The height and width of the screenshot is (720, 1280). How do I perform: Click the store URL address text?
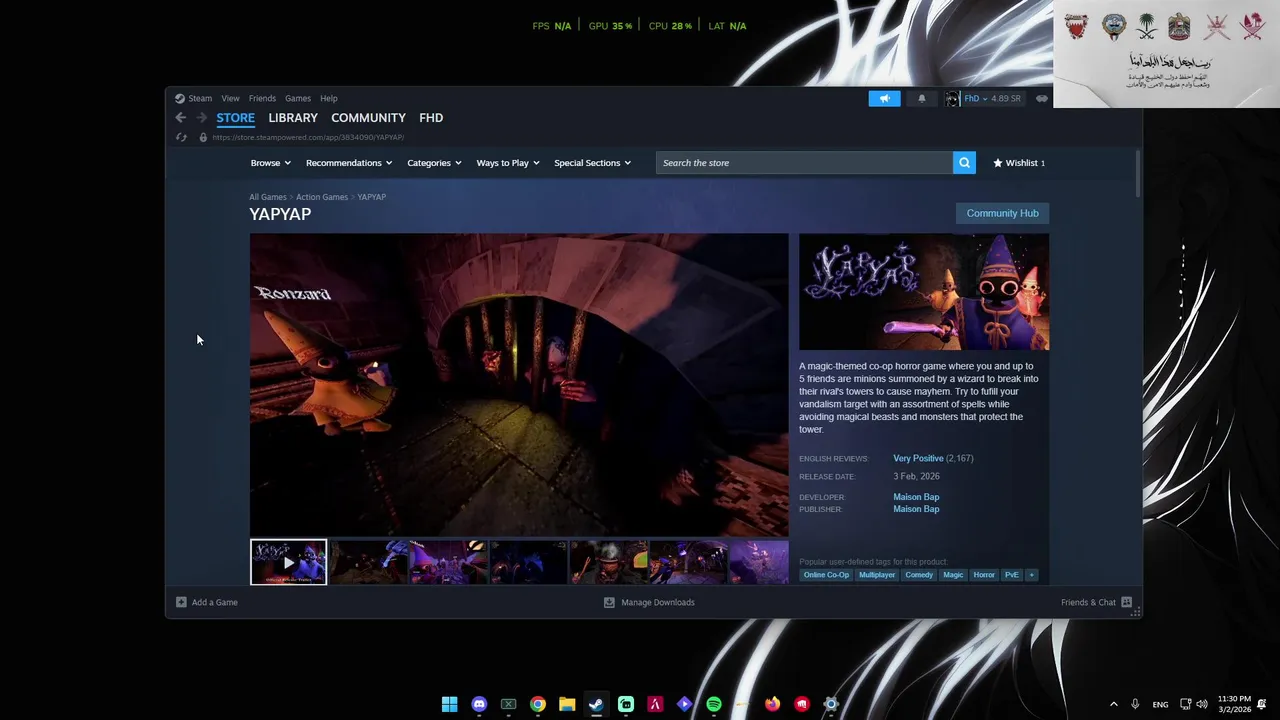308,137
